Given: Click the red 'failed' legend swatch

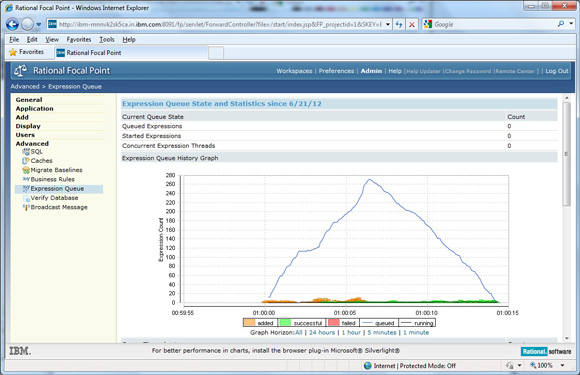Looking at the screenshot, I should (x=334, y=322).
